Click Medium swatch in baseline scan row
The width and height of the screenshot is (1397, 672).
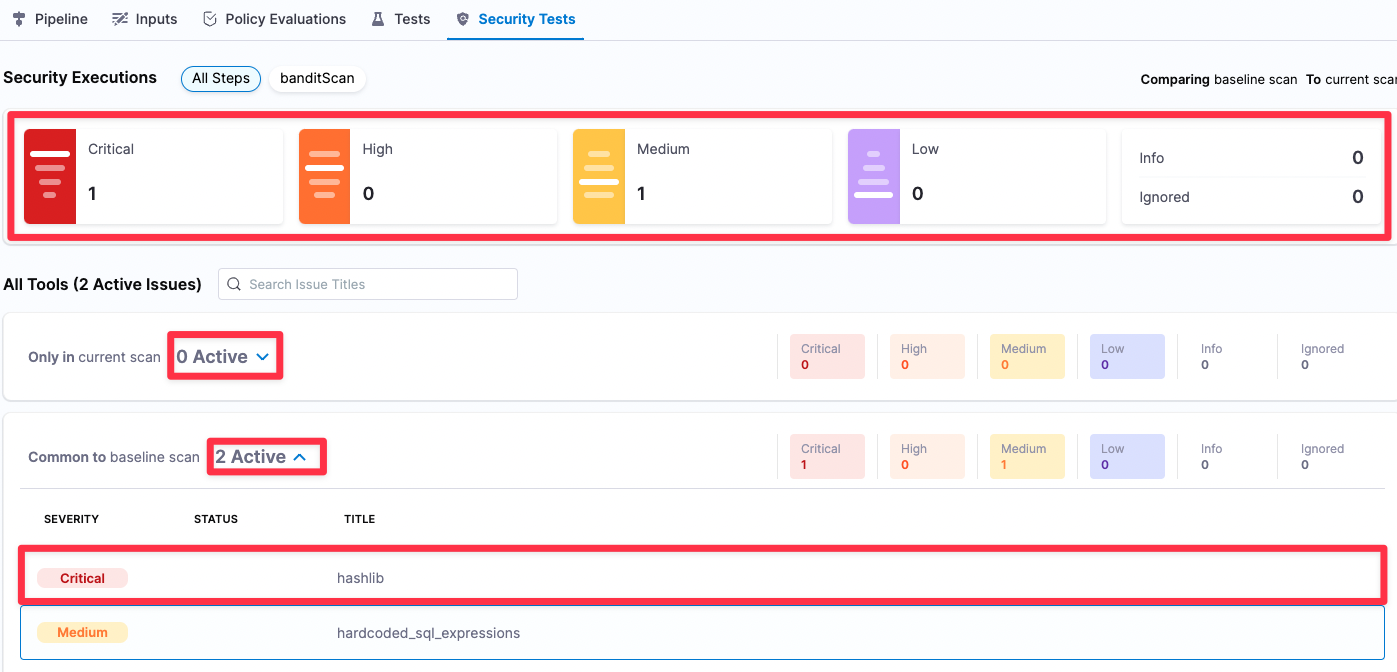coord(1027,457)
